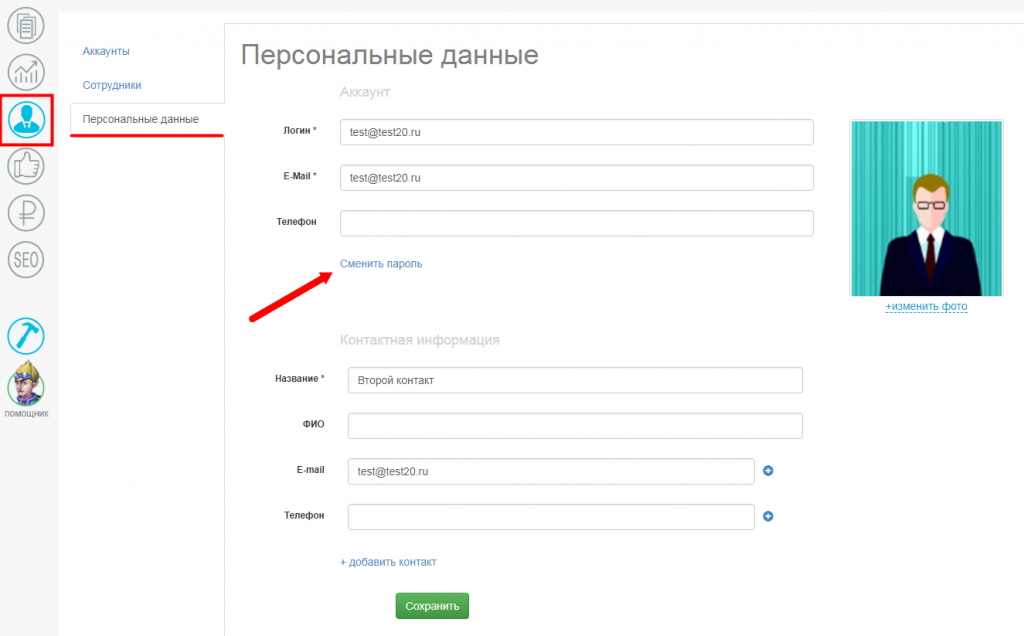Click the Аккаунт section heading

(x=365, y=92)
